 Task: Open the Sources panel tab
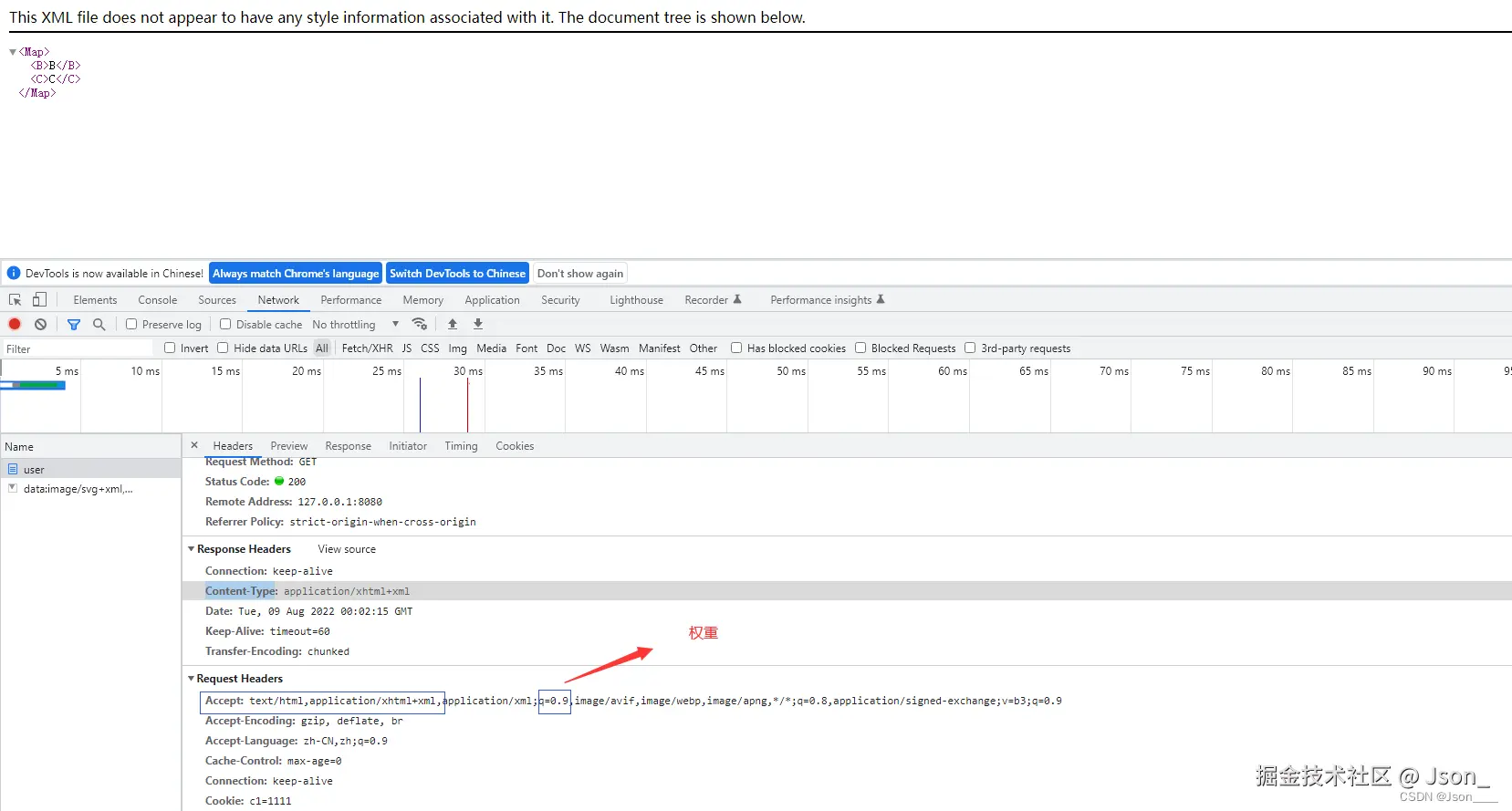point(217,300)
